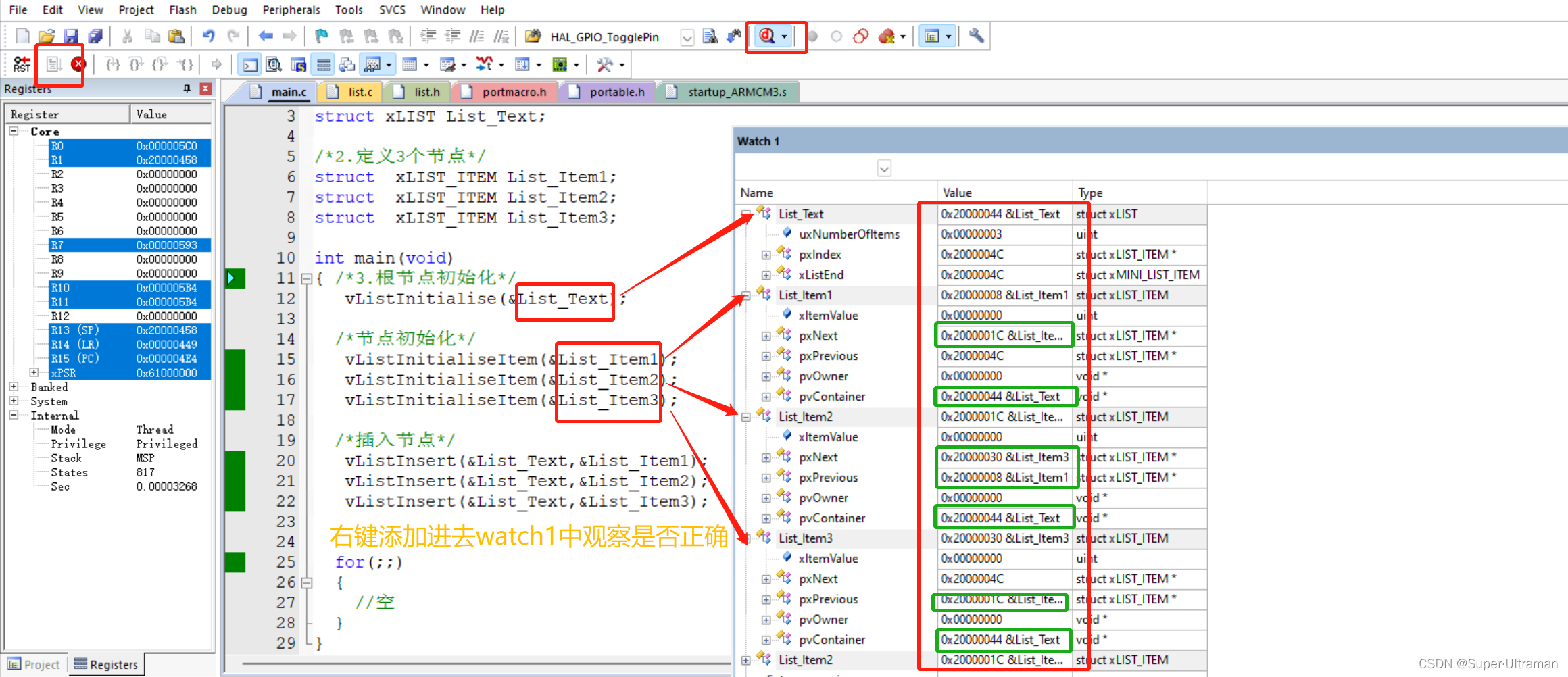Collapse the Core register group

point(14,131)
